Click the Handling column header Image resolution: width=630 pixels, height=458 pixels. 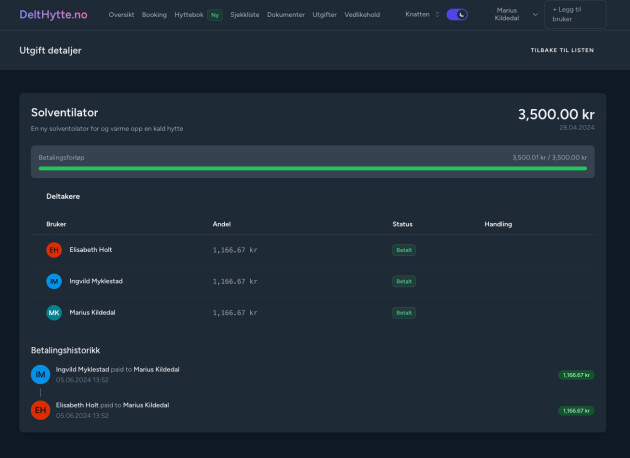point(498,224)
